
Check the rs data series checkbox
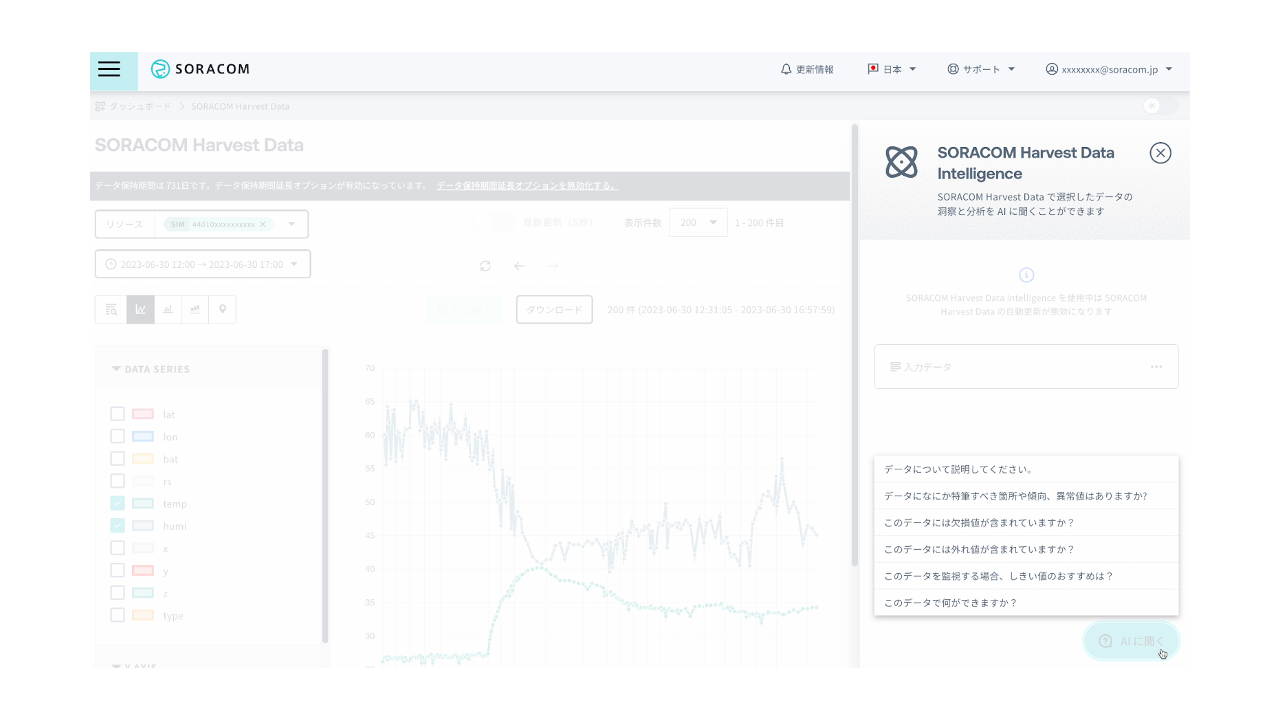tap(118, 481)
